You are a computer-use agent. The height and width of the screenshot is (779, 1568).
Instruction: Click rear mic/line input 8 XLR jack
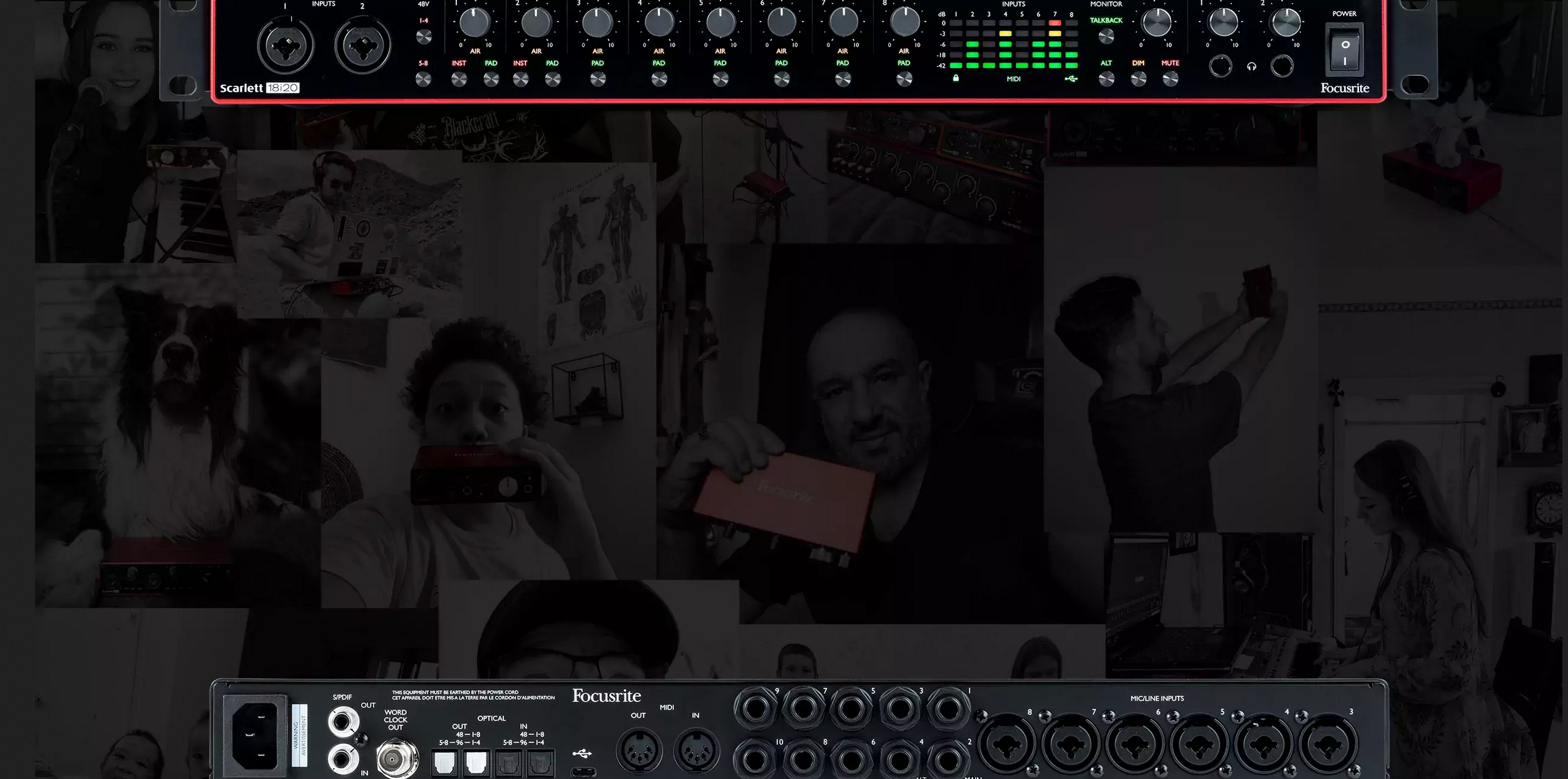[1007, 745]
